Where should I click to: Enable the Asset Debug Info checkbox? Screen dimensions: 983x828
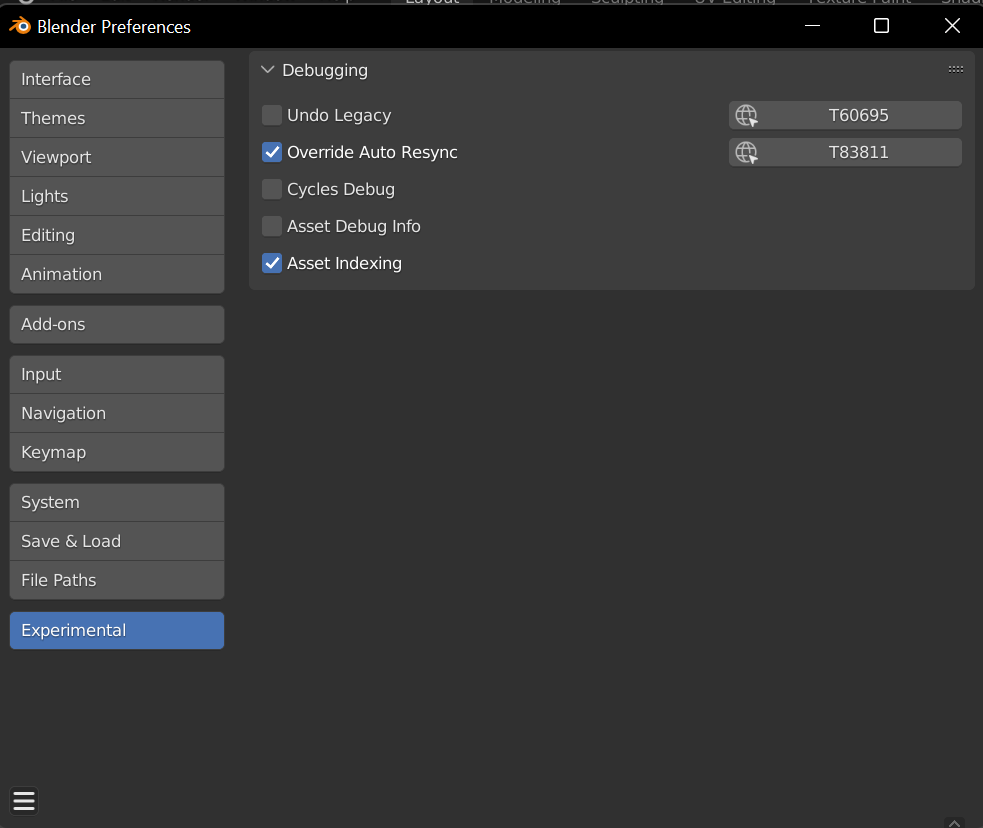pos(271,226)
